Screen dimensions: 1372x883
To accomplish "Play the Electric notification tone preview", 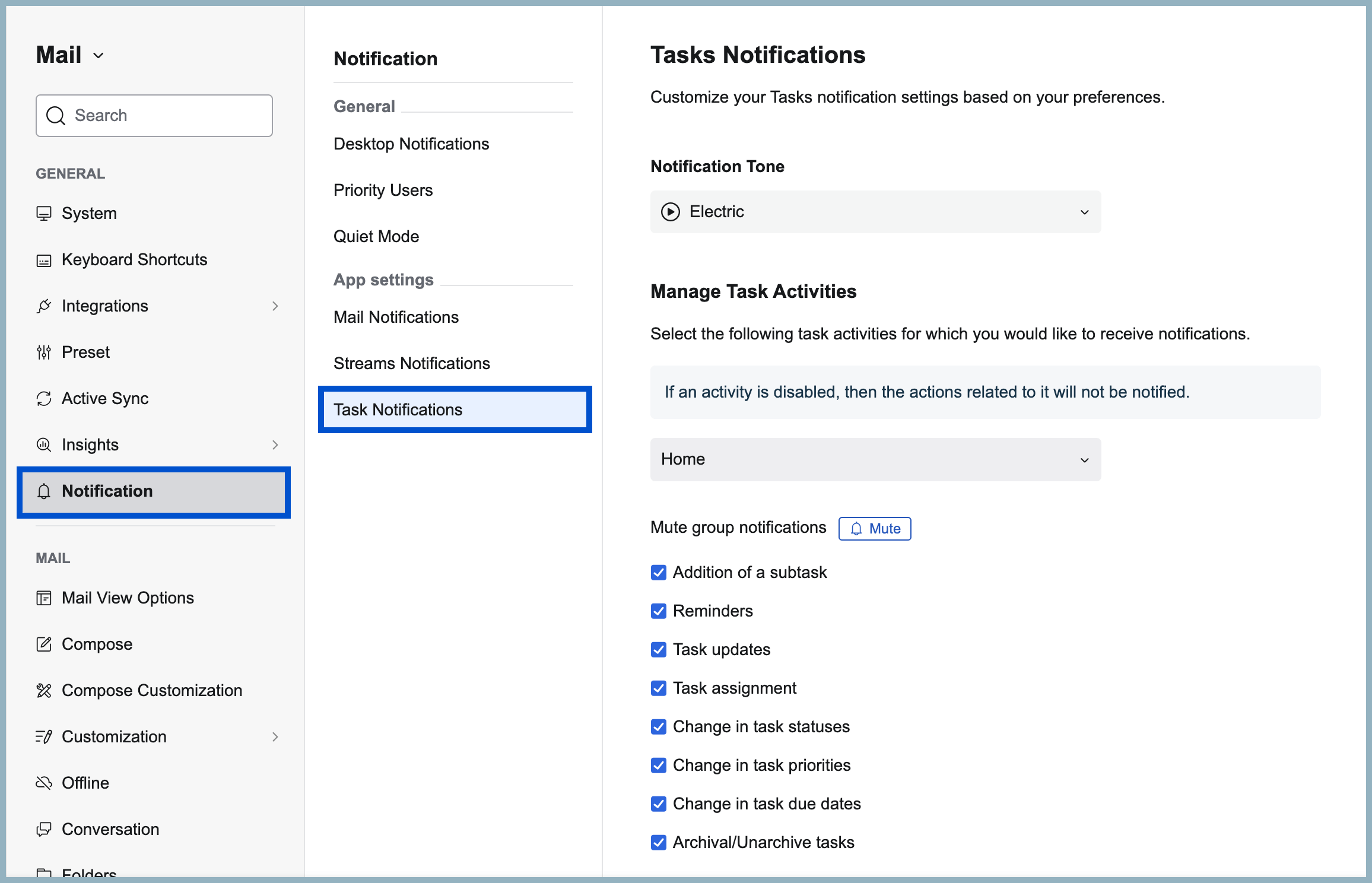I will tap(671, 211).
